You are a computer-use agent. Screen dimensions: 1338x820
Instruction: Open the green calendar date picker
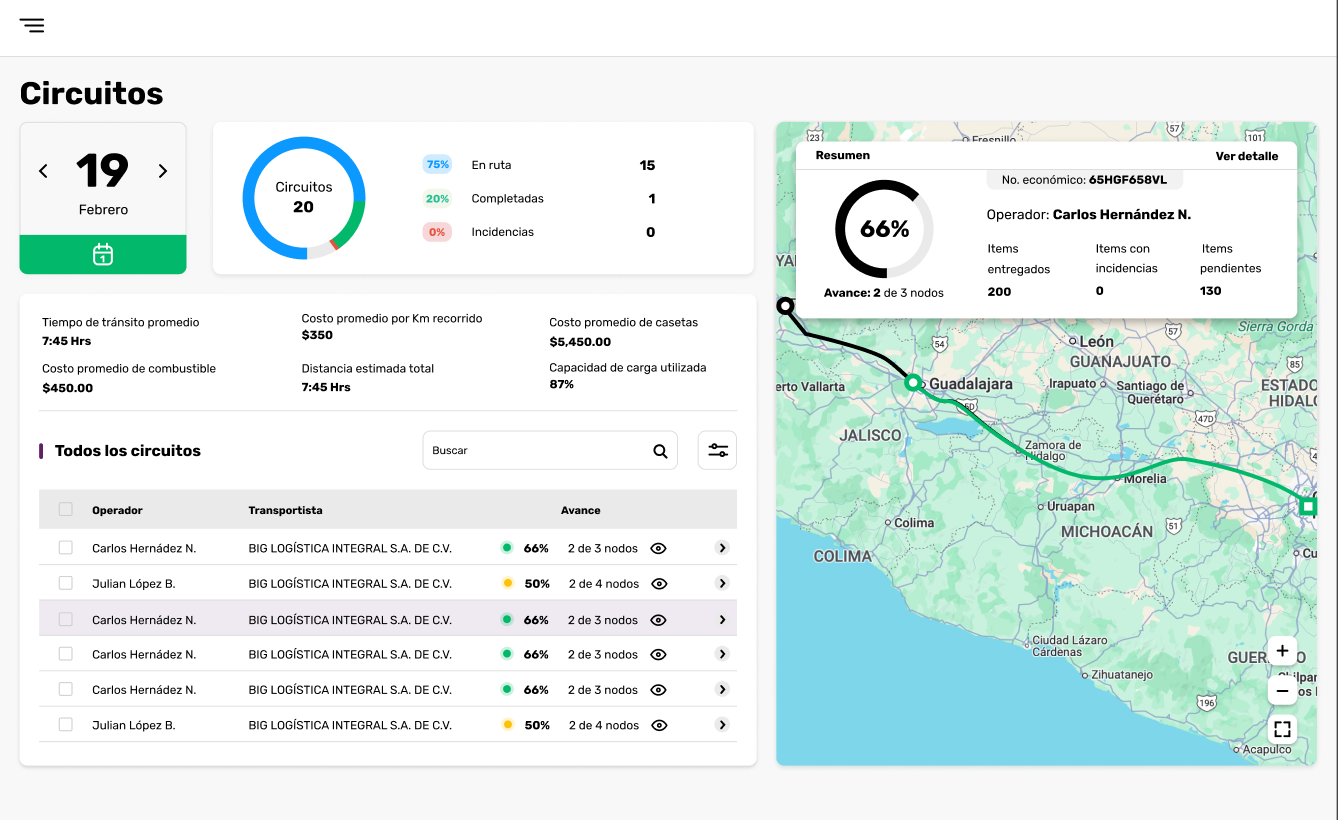pyautogui.click(x=103, y=254)
